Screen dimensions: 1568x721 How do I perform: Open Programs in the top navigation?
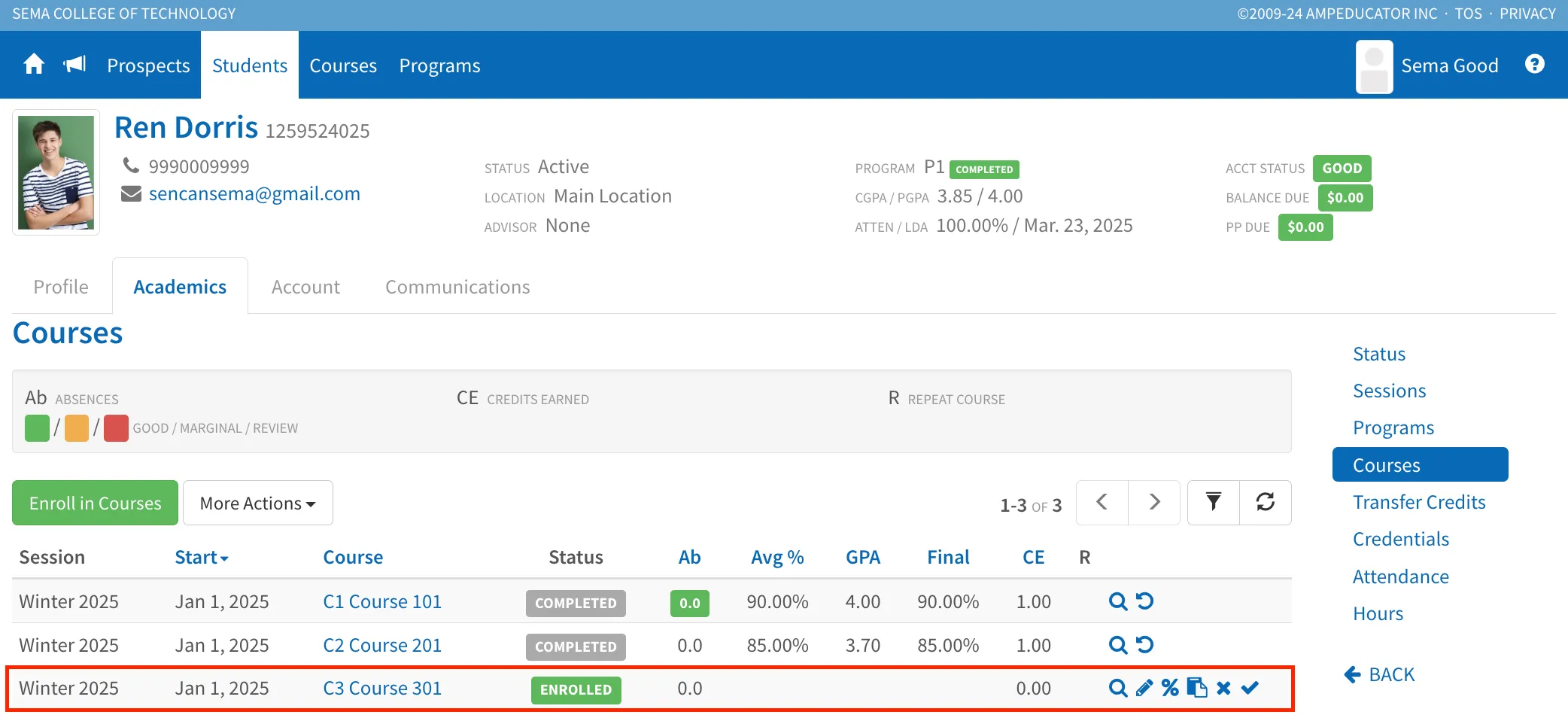click(439, 65)
